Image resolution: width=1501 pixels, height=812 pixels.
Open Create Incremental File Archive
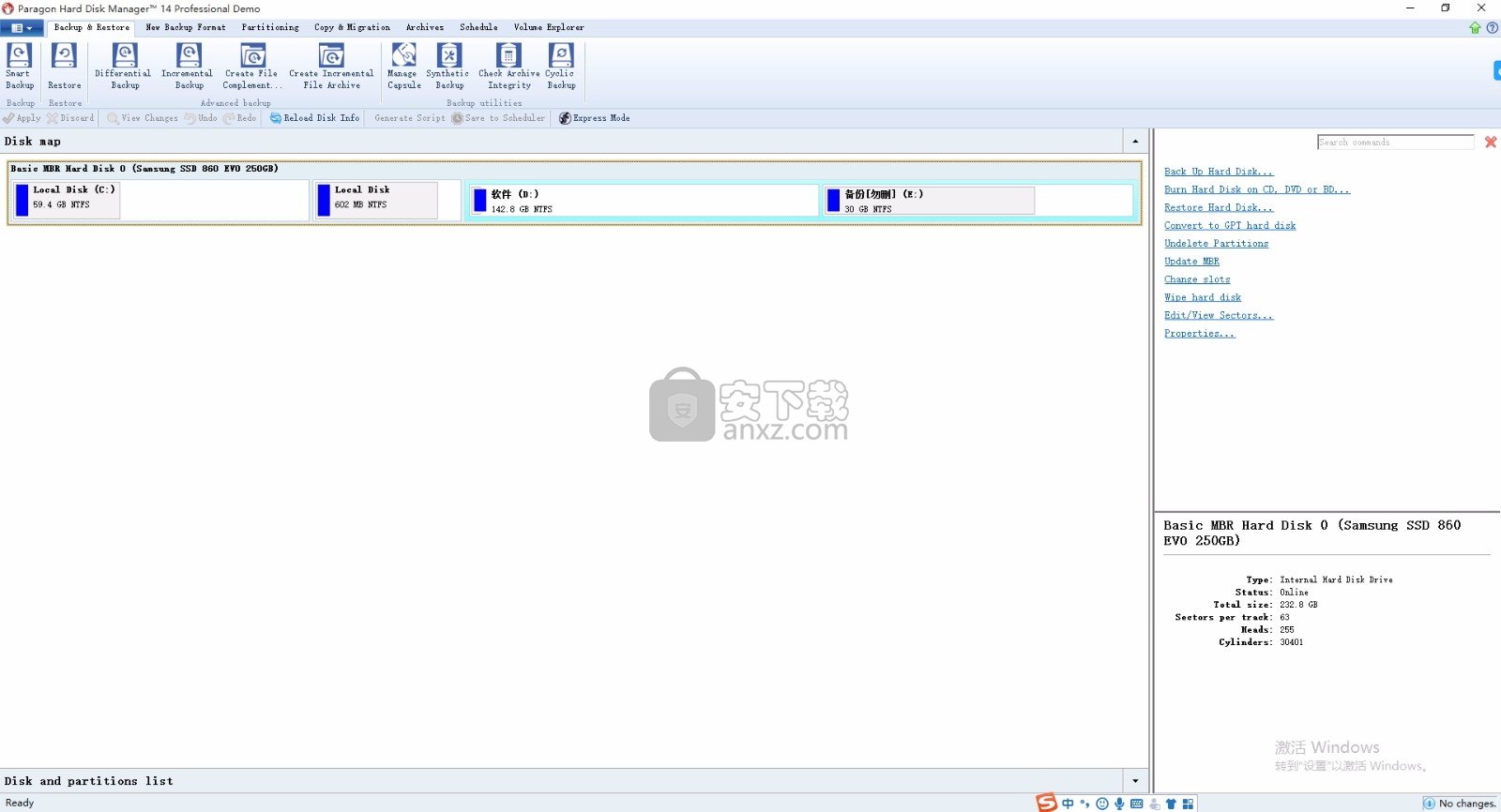[x=331, y=66]
